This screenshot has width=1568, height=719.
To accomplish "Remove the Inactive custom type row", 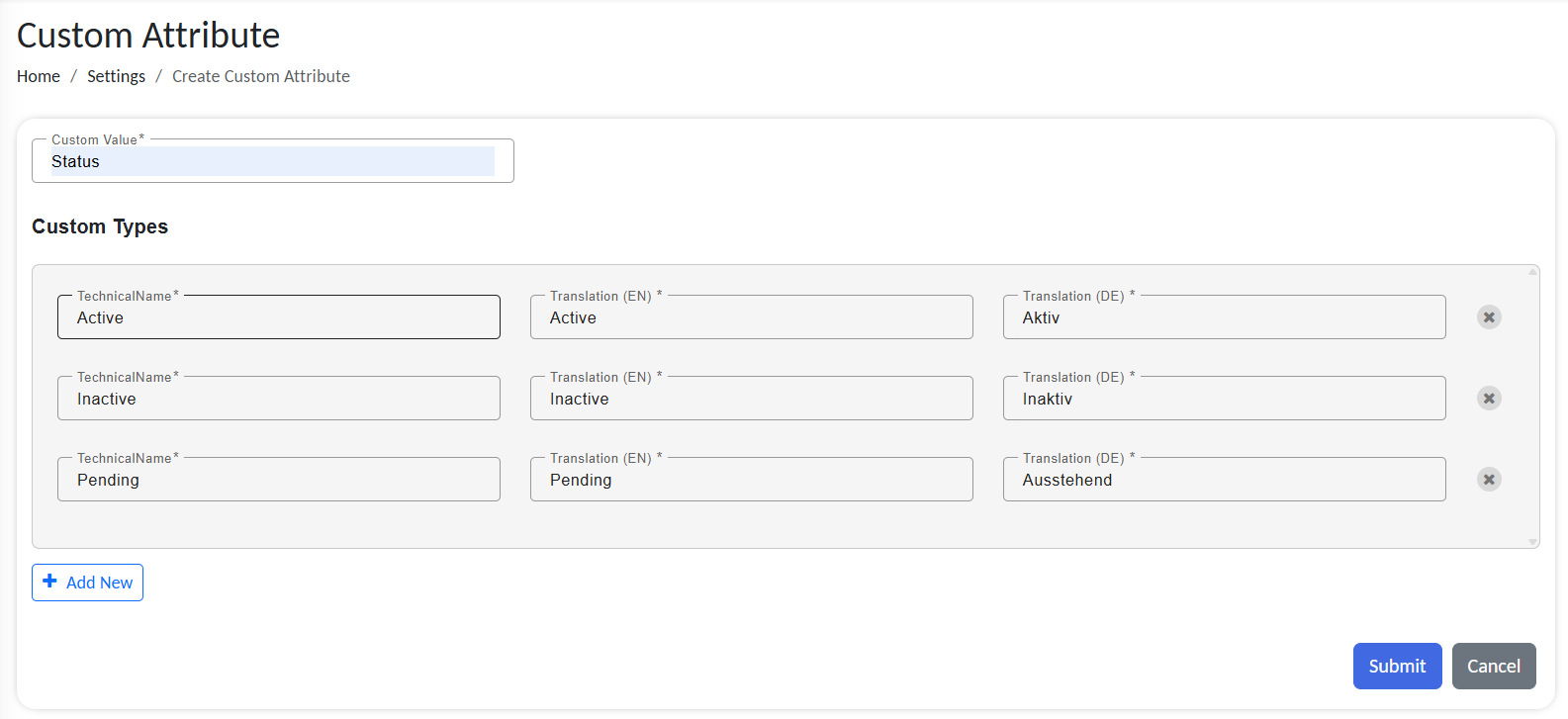I will (1489, 399).
